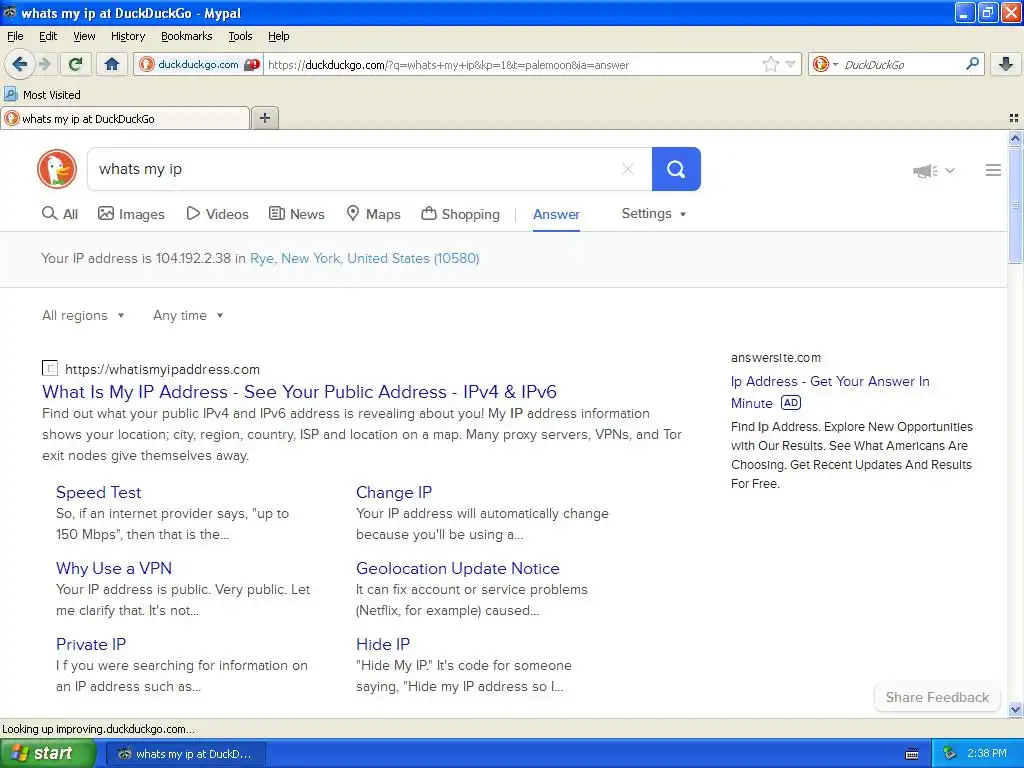This screenshot has height=768, width=1024.
Task: Expand the Settings dropdown
Action: click(654, 214)
